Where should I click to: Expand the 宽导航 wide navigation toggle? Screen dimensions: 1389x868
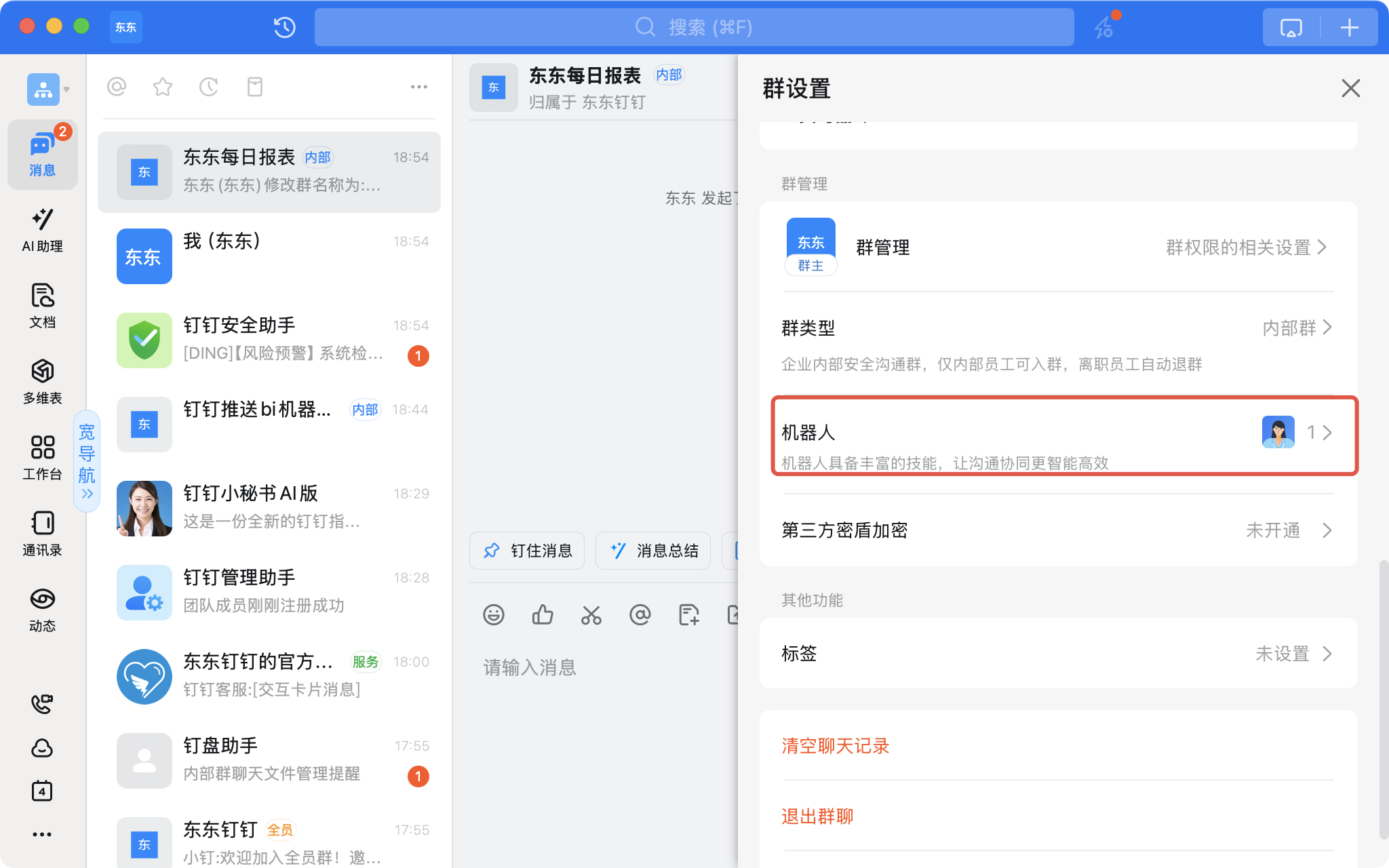pyautogui.click(x=87, y=461)
